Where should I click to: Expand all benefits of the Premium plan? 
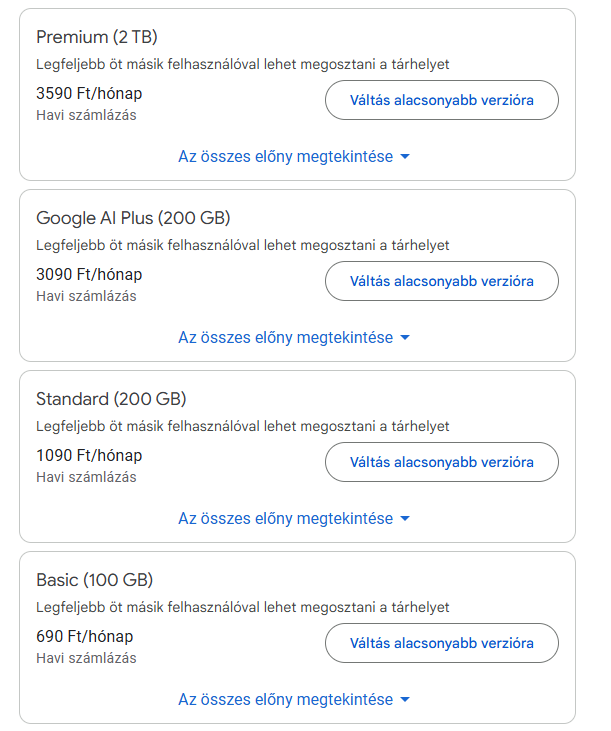click(x=285, y=157)
